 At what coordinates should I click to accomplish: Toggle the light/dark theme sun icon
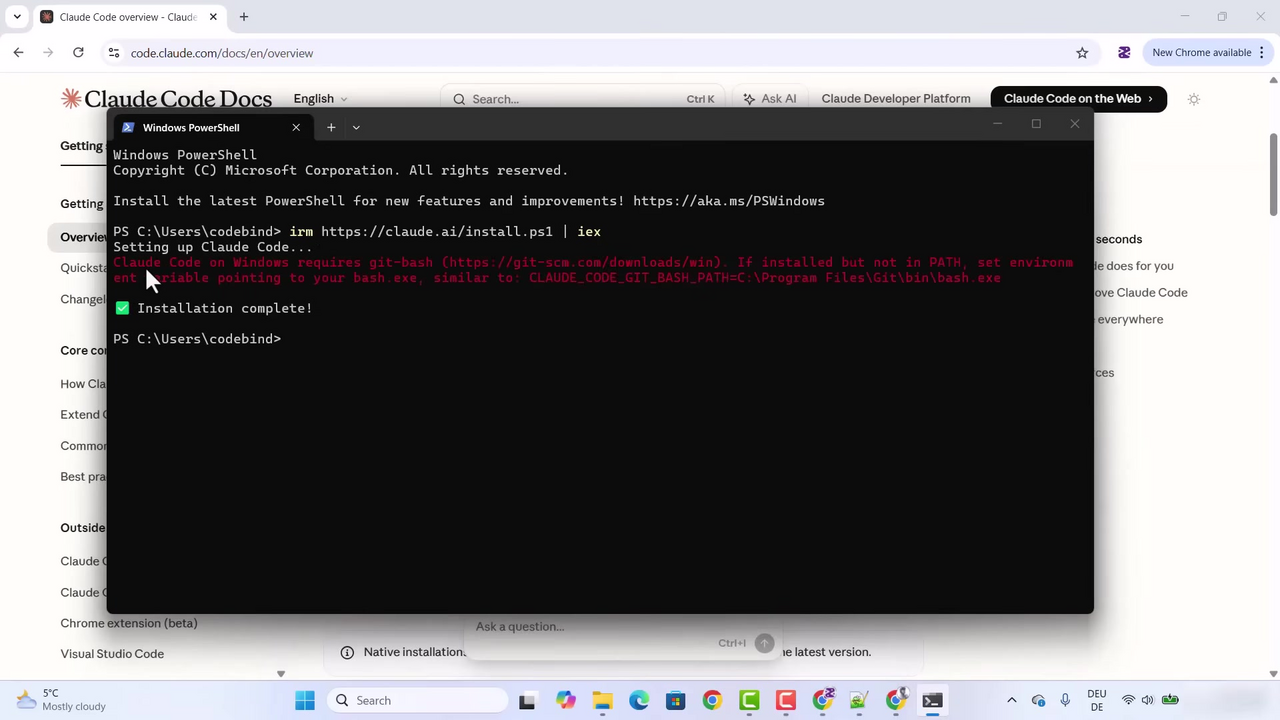1194,99
